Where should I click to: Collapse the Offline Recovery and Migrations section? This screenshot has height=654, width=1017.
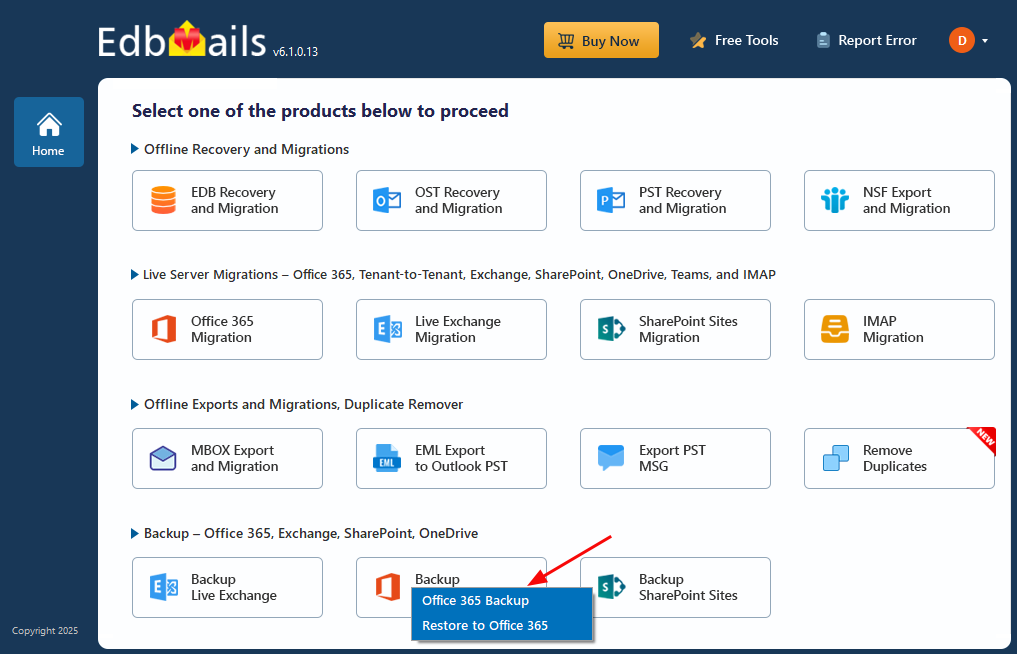click(135, 149)
